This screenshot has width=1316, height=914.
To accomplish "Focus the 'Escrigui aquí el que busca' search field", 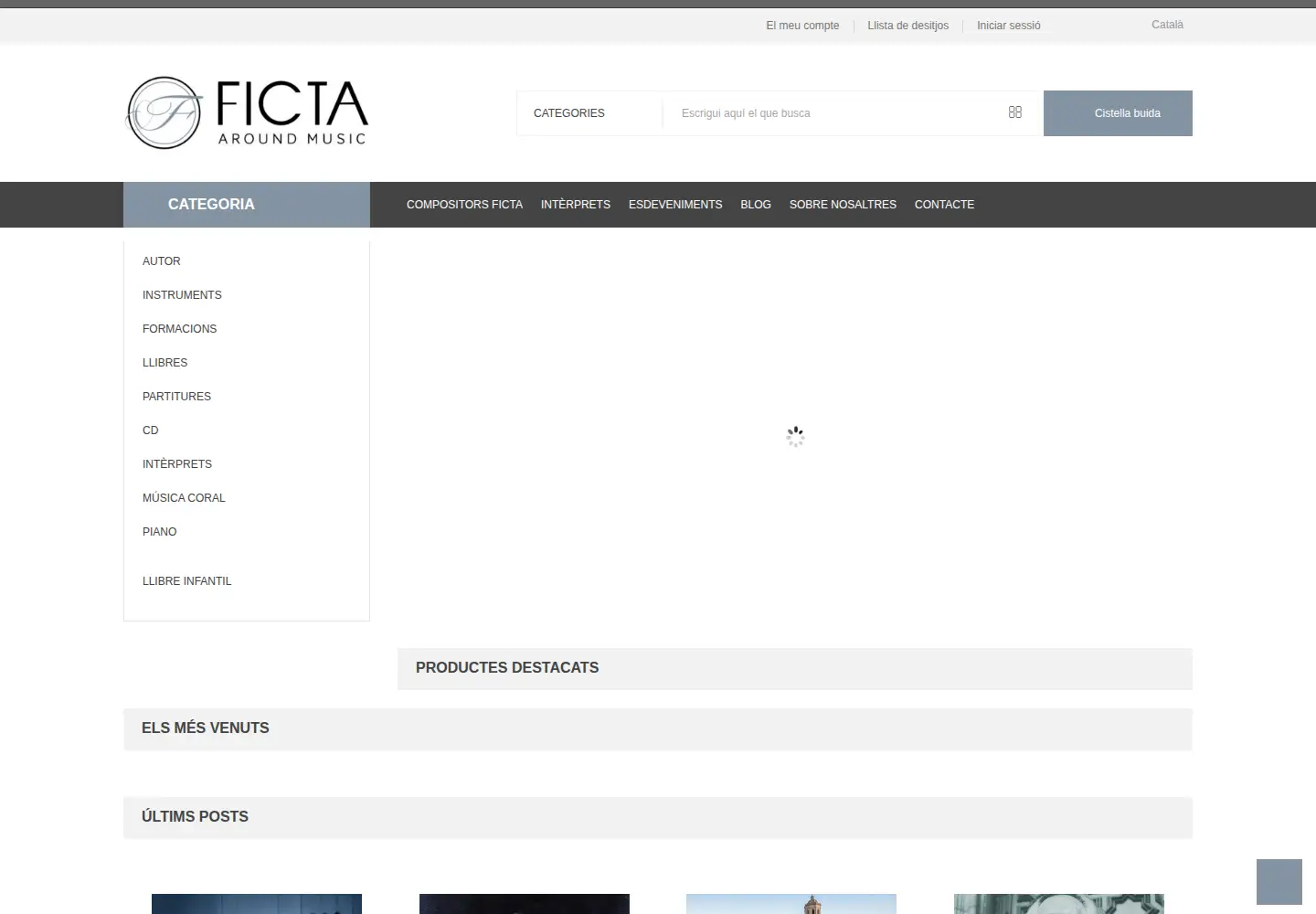I will tap(832, 113).
